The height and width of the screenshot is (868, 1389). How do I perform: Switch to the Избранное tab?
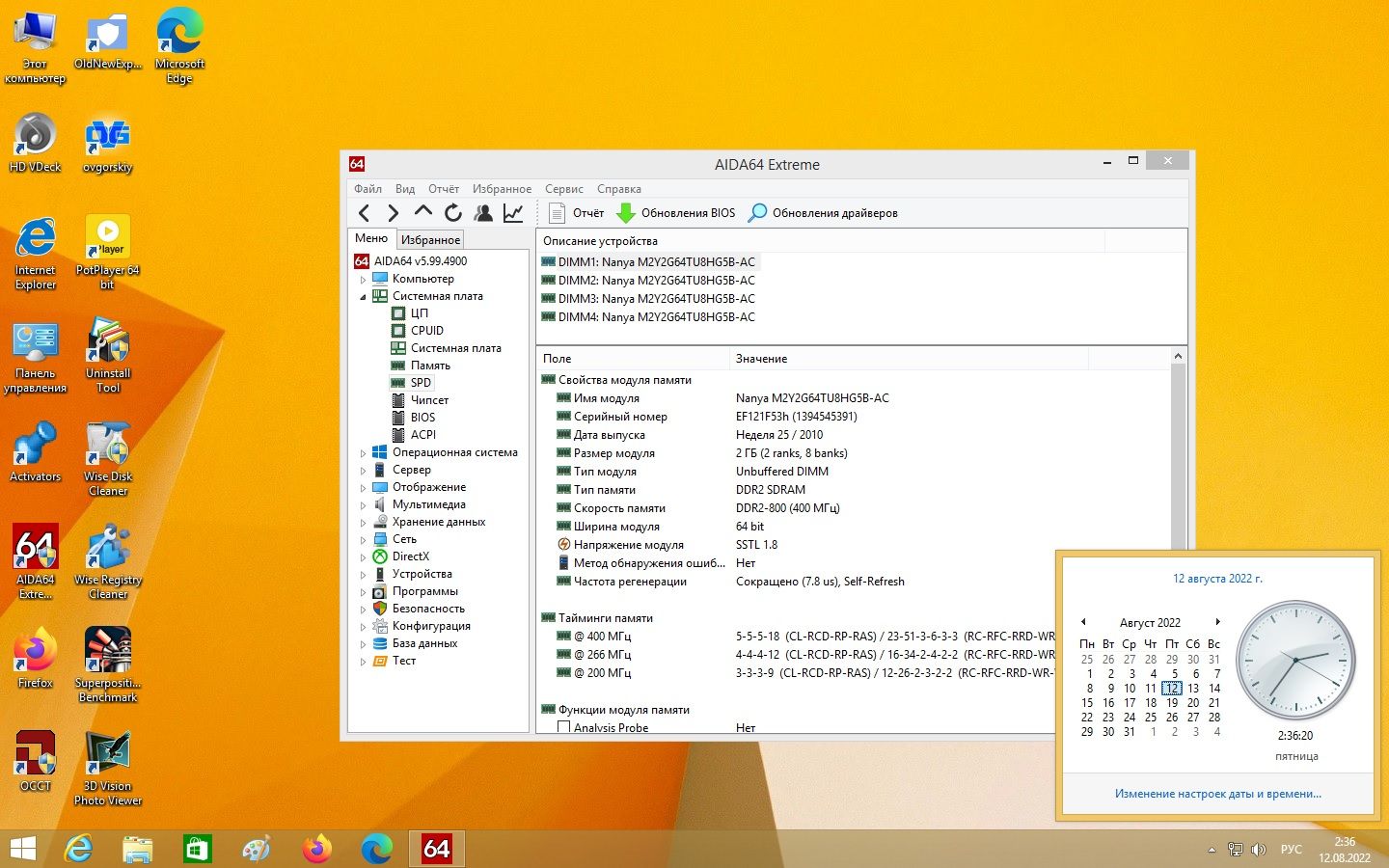pyautogui.click(x=430, y=240)
